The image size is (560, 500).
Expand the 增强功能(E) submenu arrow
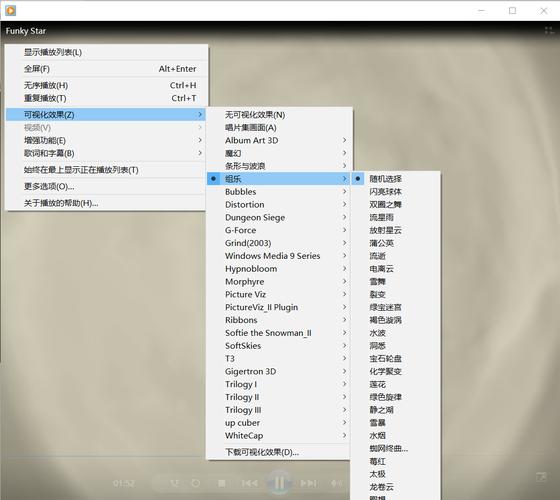(200, 140)
